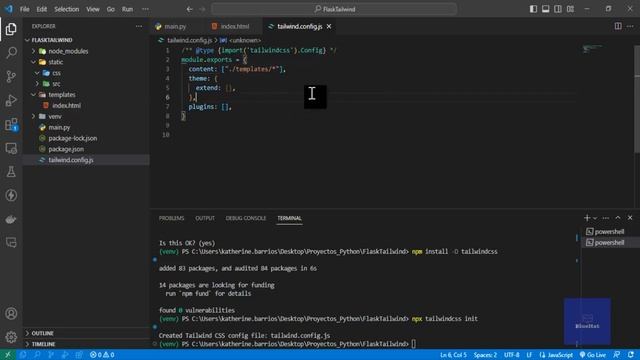
Task: Open the terminal launch profile dropdown
Action: point(595,218)
